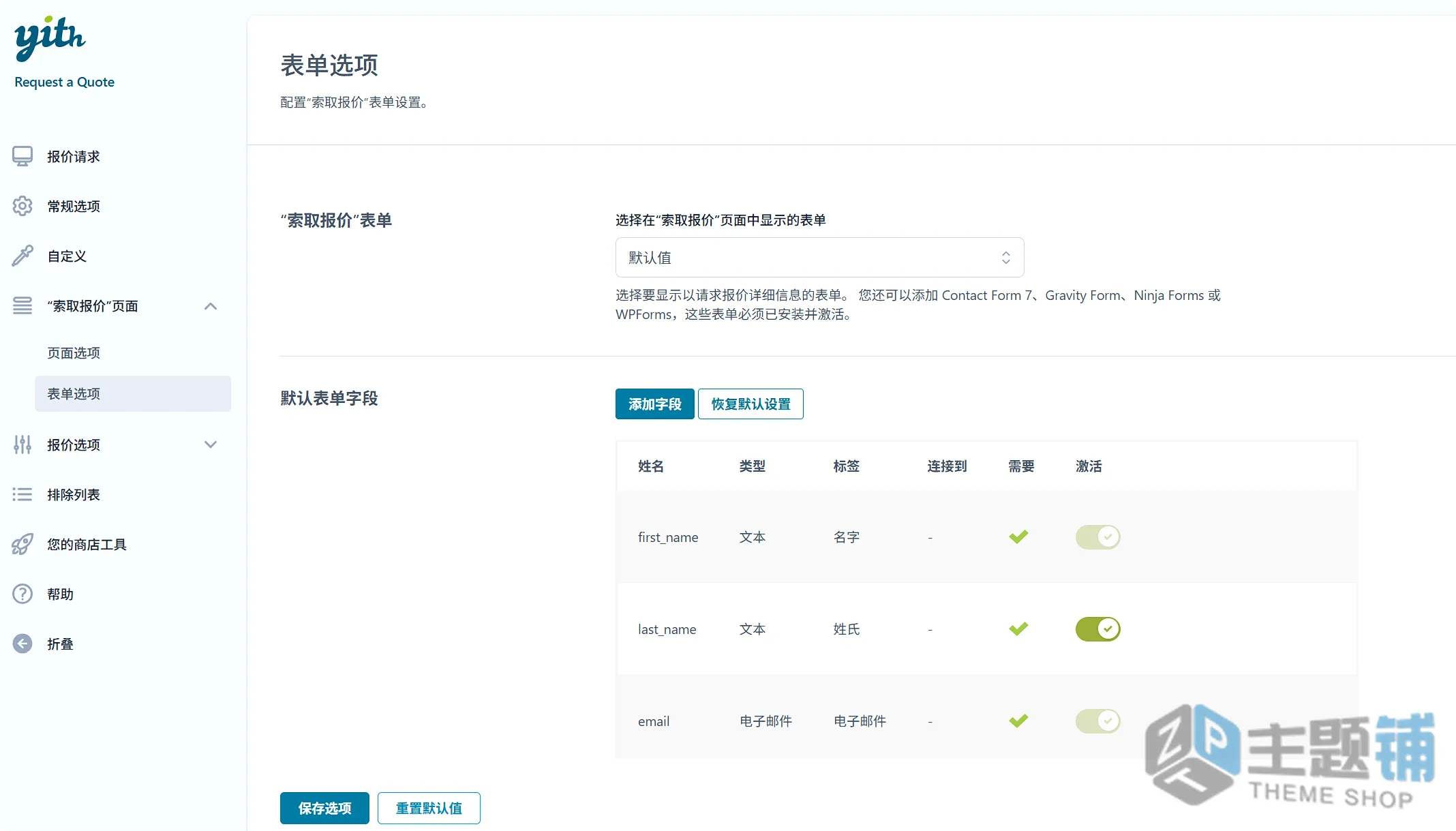Open the 排除列表 menu item

74,495
